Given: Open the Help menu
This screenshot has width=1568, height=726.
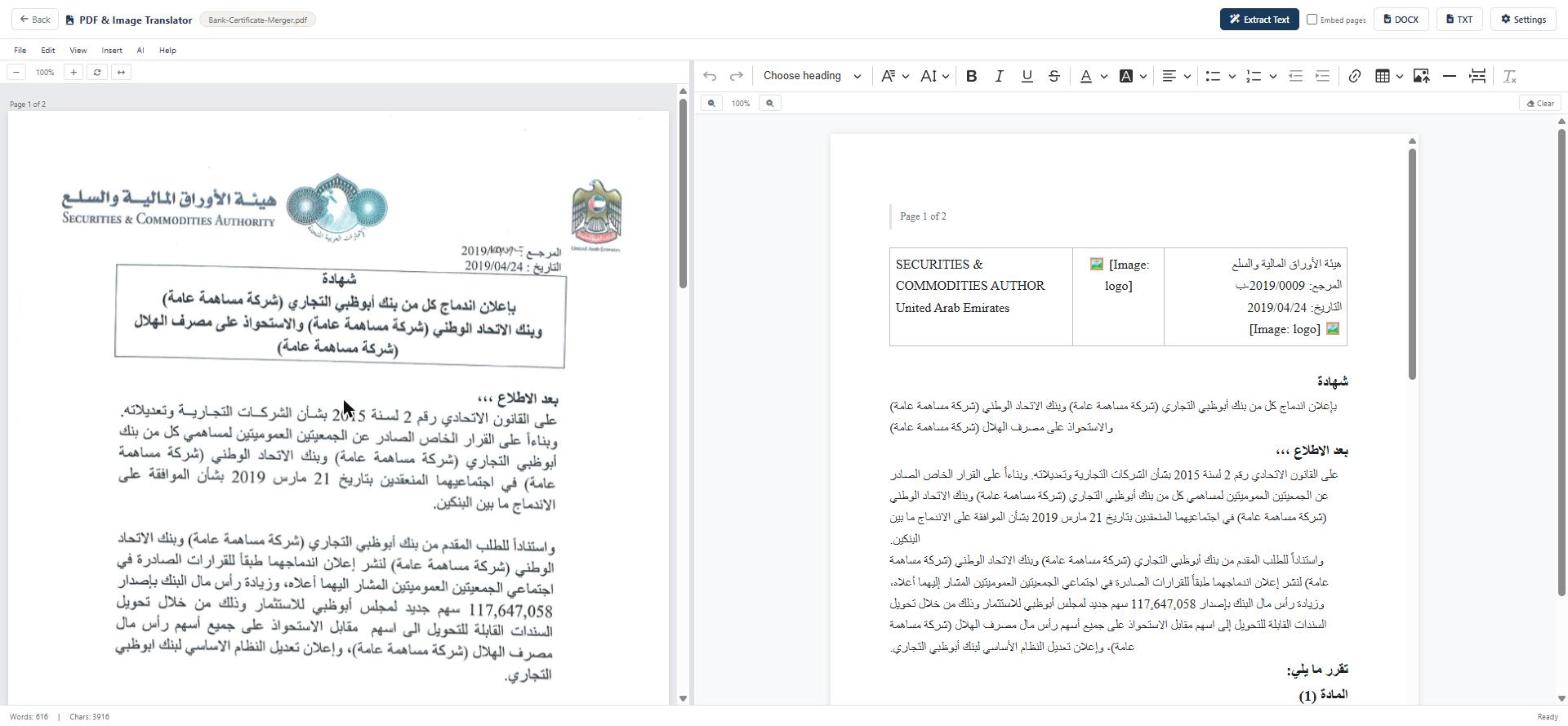Looking at the screenshot, I should tap(167, 50).
